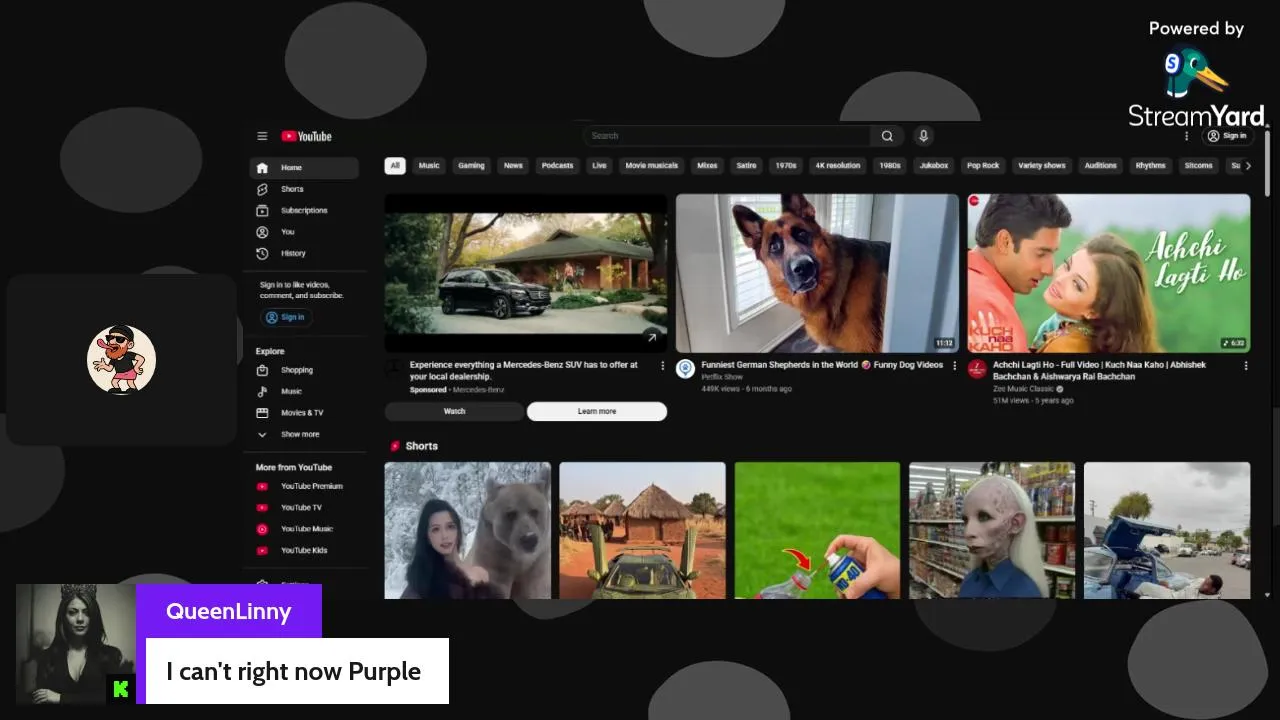Open the Zee Music Classic channel avatar
This screenshot has height=720, width=1280.
click(977, 369)
